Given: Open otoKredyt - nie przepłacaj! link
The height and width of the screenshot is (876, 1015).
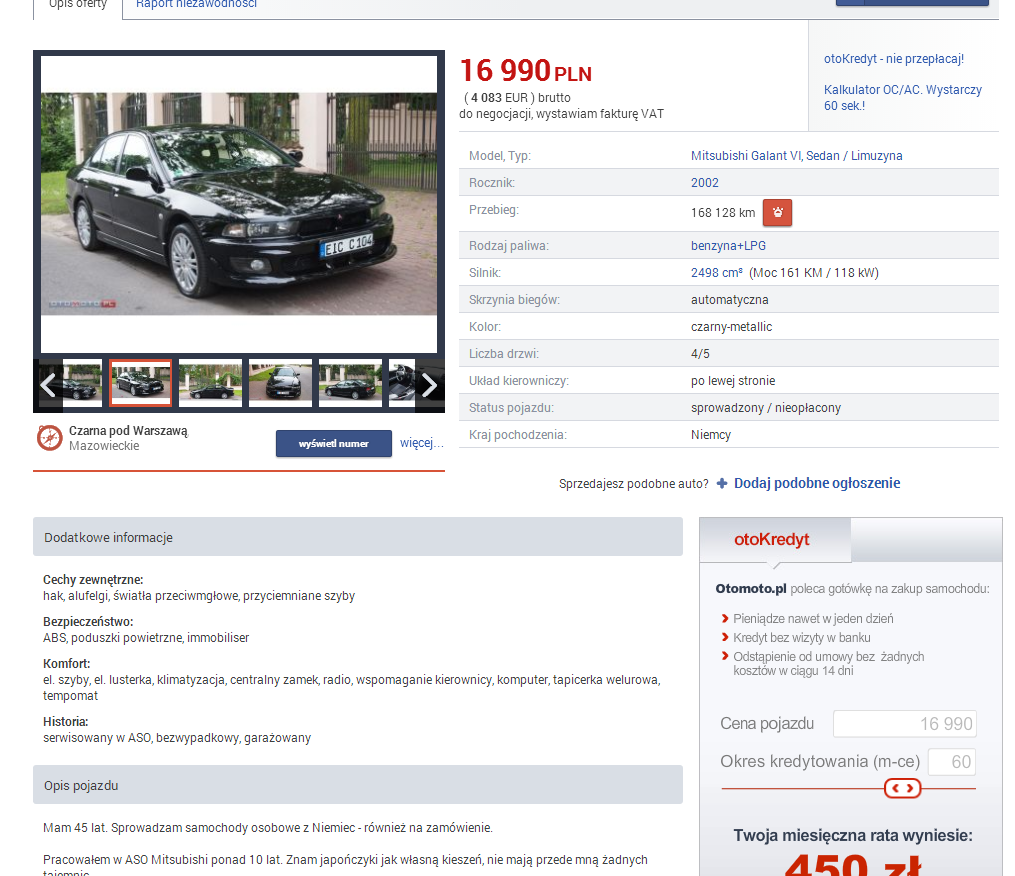Looking at the screenshot, I should (894, 59).
